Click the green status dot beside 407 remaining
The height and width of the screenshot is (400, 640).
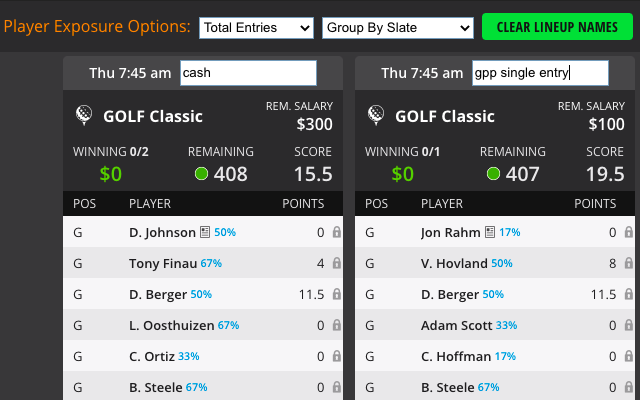point(493,173)
